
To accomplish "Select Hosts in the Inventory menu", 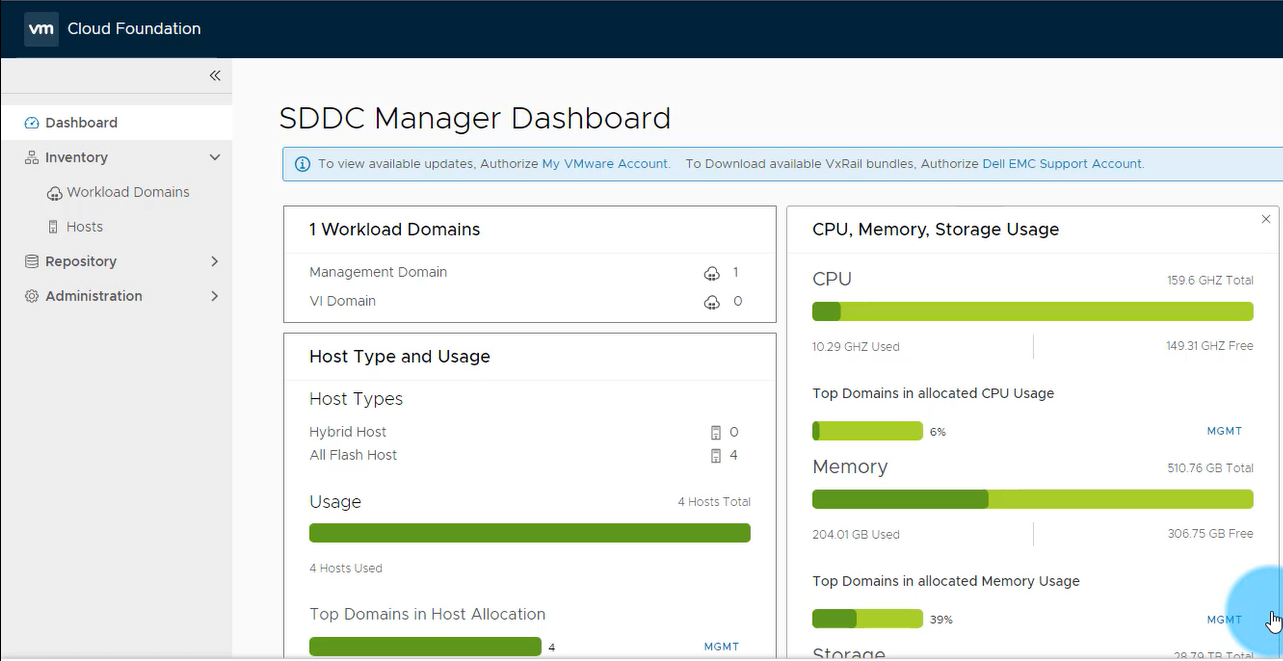I will 85,227.
